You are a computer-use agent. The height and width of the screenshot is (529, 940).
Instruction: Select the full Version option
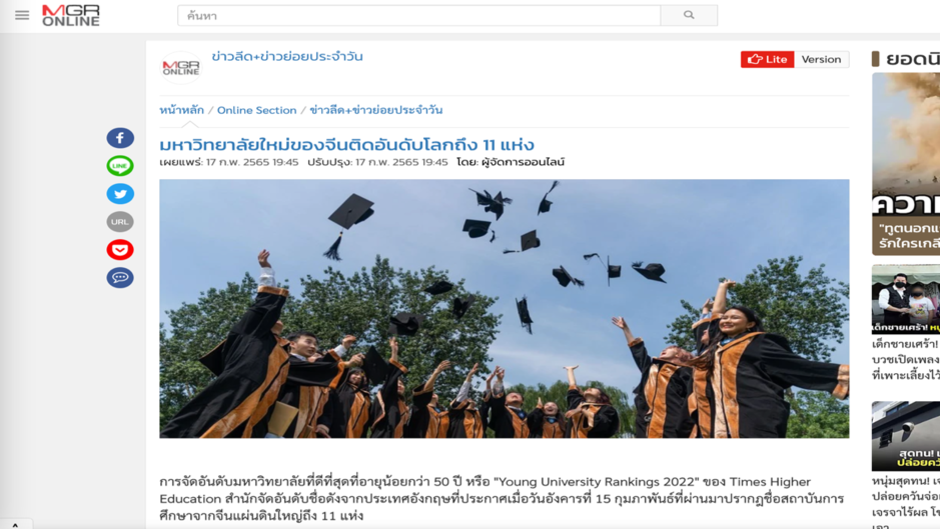[821, 59]
